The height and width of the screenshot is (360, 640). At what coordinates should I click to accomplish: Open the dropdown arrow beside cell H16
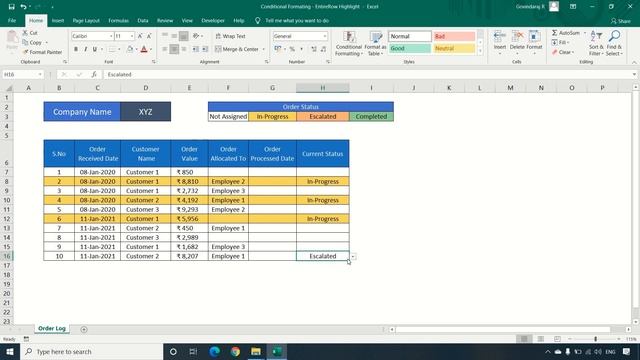tap(353, 257)
